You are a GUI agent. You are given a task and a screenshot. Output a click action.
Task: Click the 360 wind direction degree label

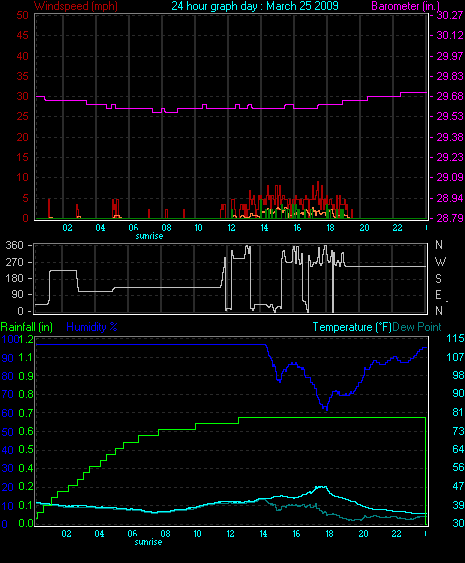(15, 245)
